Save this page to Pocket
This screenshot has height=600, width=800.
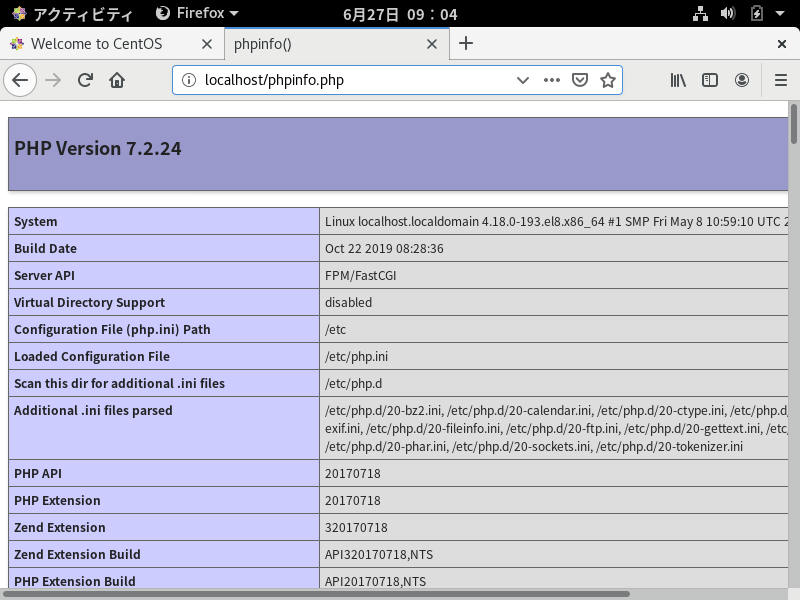(x=580, y=80)
